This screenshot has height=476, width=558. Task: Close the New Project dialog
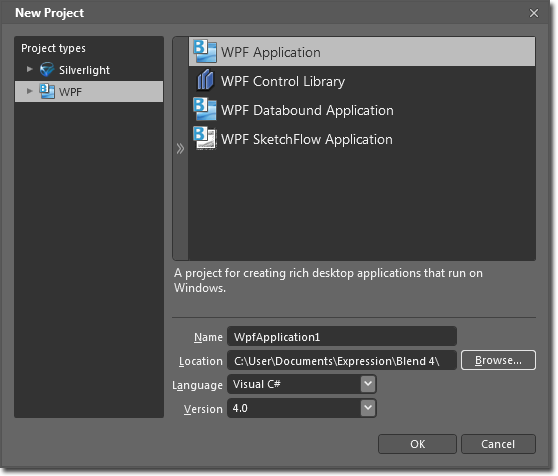tap(534, 13)
